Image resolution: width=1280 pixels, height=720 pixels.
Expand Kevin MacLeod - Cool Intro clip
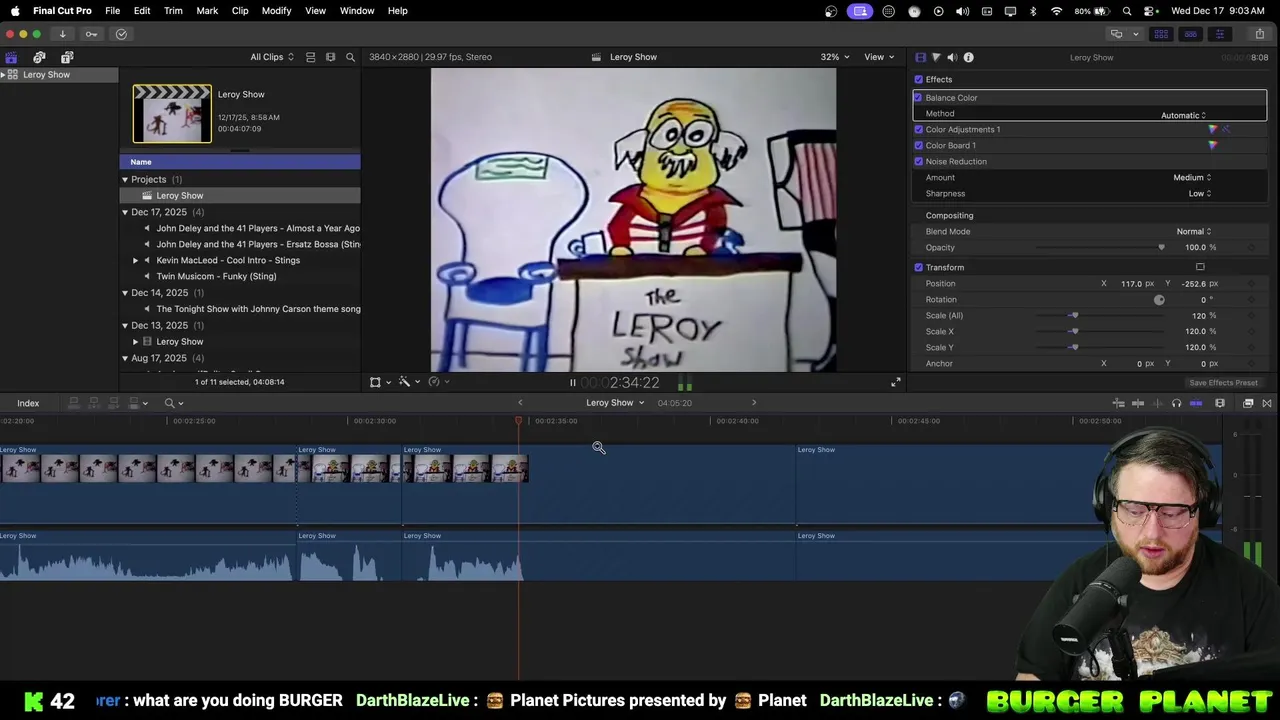click(x=136, y=260)
